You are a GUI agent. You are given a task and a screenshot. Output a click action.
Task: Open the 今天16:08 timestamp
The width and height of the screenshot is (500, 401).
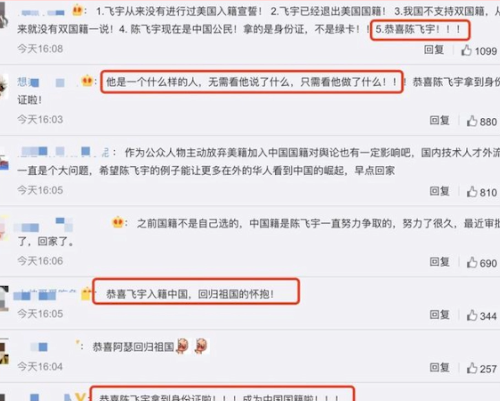[40, 49]
